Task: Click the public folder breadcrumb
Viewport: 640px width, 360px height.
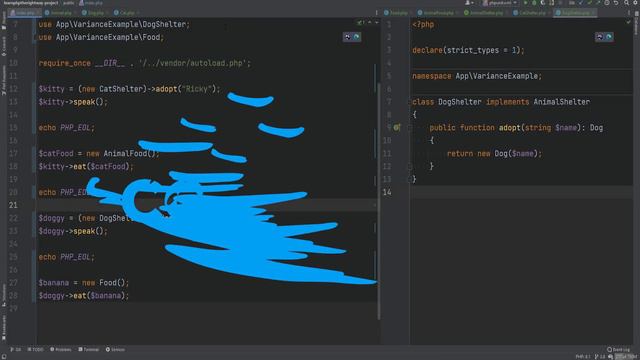Action: tap(69, 3)
